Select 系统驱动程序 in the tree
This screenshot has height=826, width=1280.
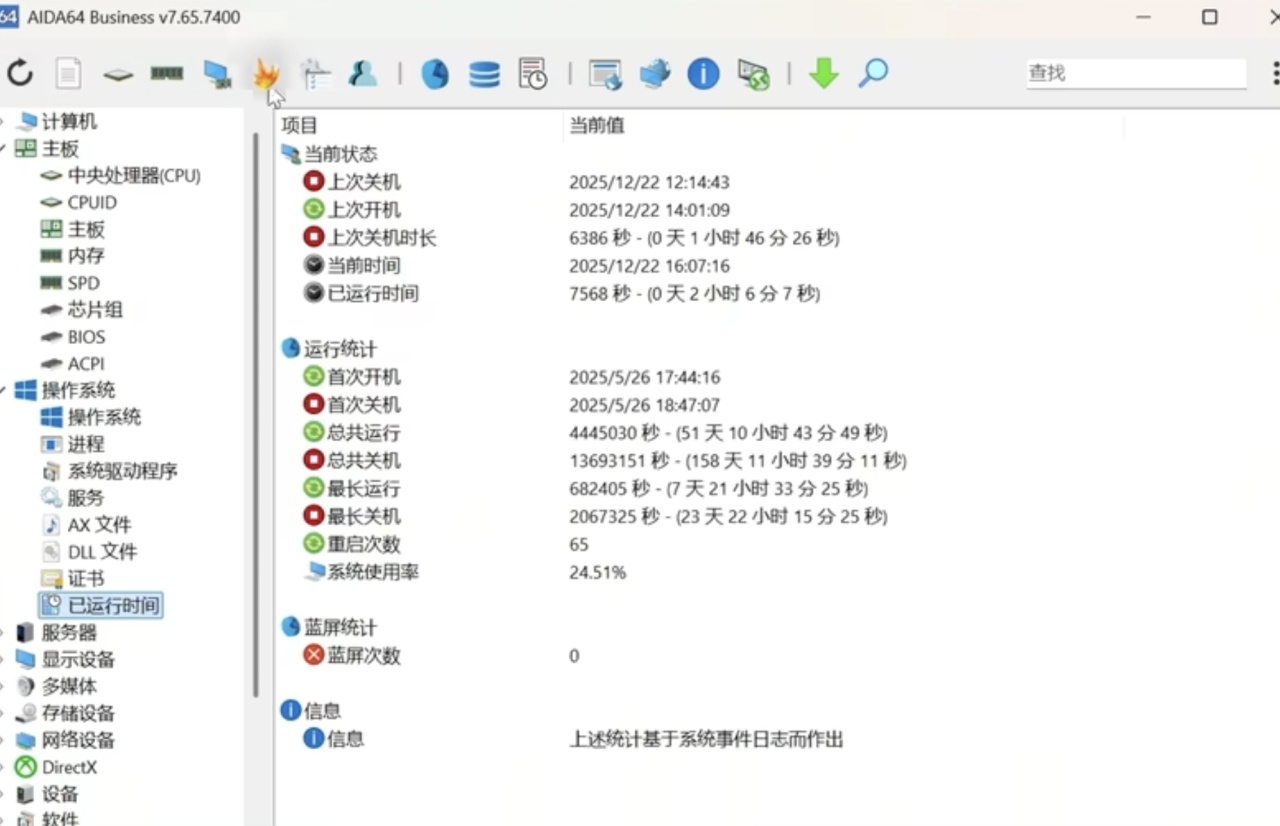pos(122,471)
